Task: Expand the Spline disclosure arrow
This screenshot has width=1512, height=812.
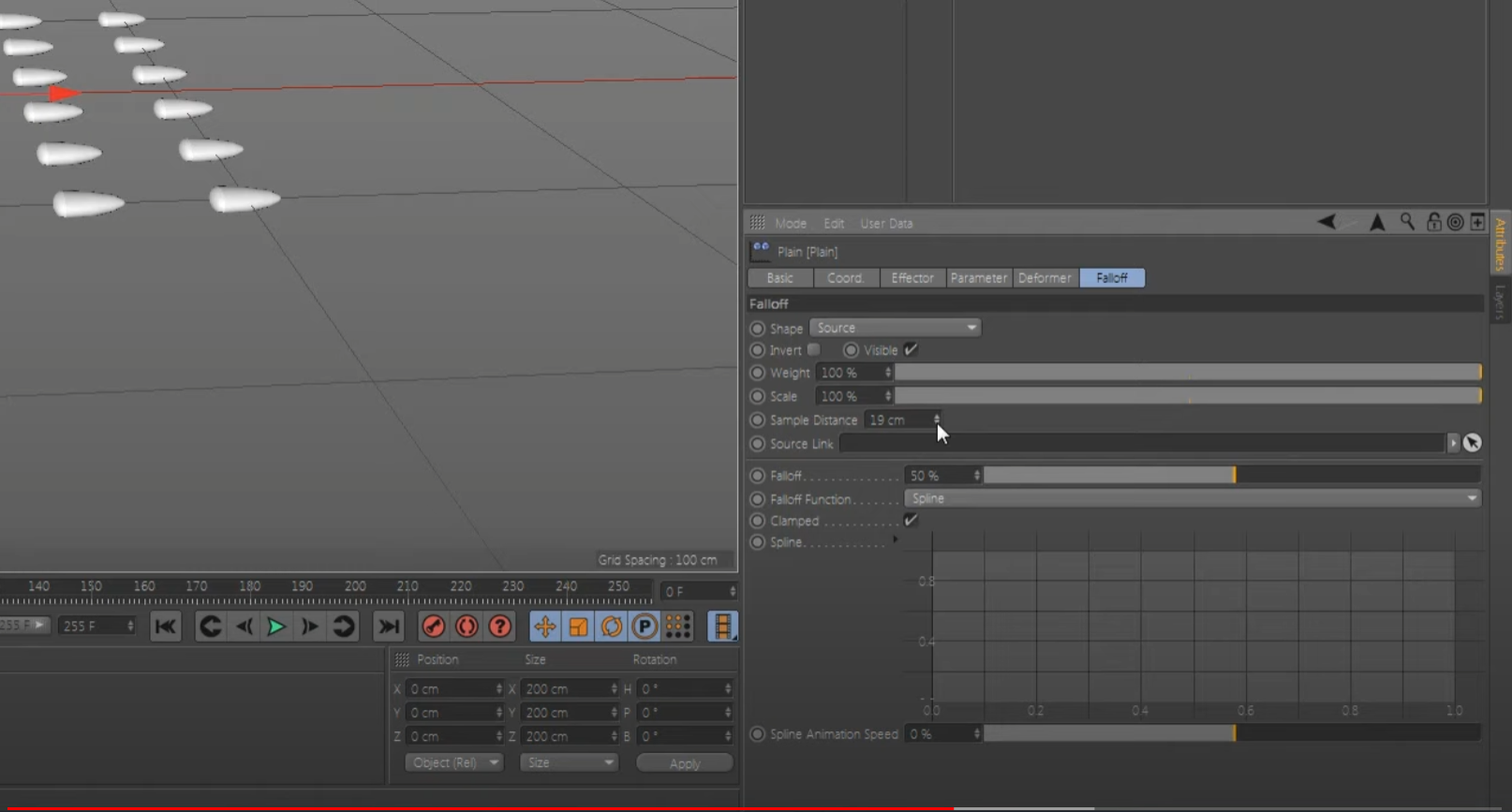Action: click(x=895, y=540)
